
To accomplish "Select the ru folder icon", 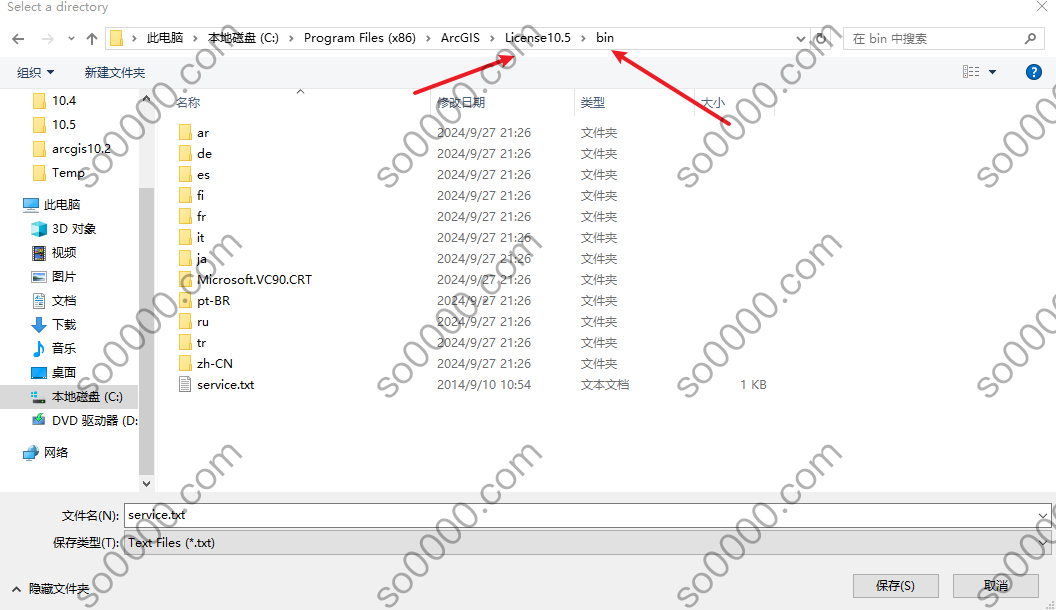I will [186, 321].
